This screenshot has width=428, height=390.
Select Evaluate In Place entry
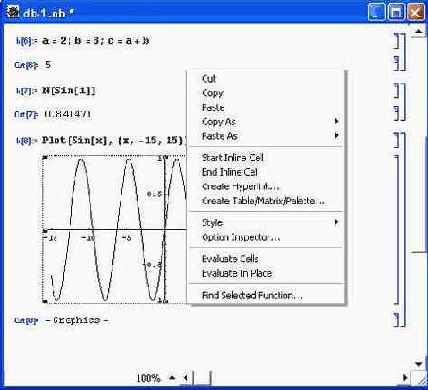point(237,273)
